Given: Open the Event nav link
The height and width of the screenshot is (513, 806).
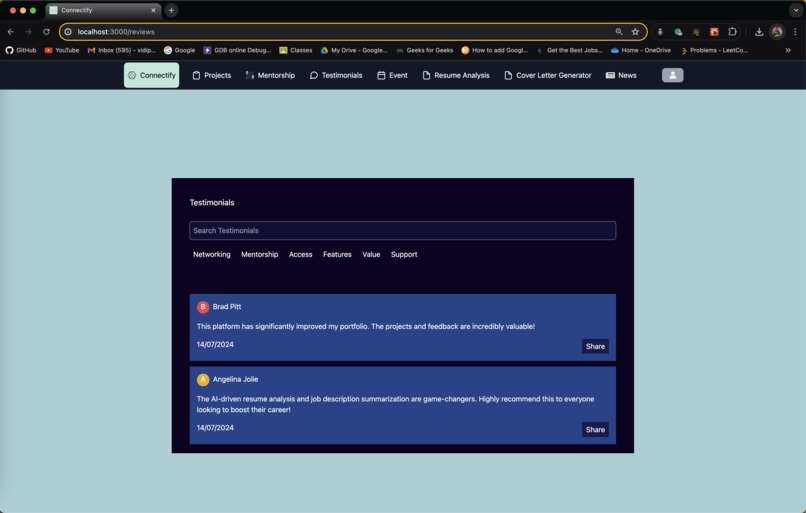Looking at the screenshot, I should pos(392,75).
